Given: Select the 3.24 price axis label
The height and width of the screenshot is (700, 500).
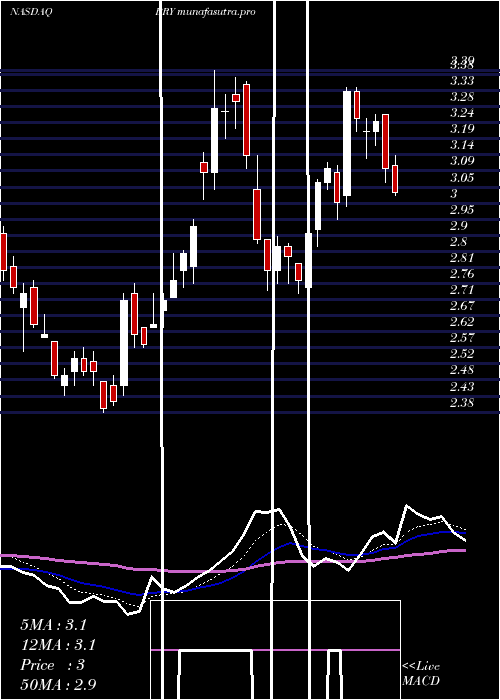Looking at the screenshot, I should (462, 112).
